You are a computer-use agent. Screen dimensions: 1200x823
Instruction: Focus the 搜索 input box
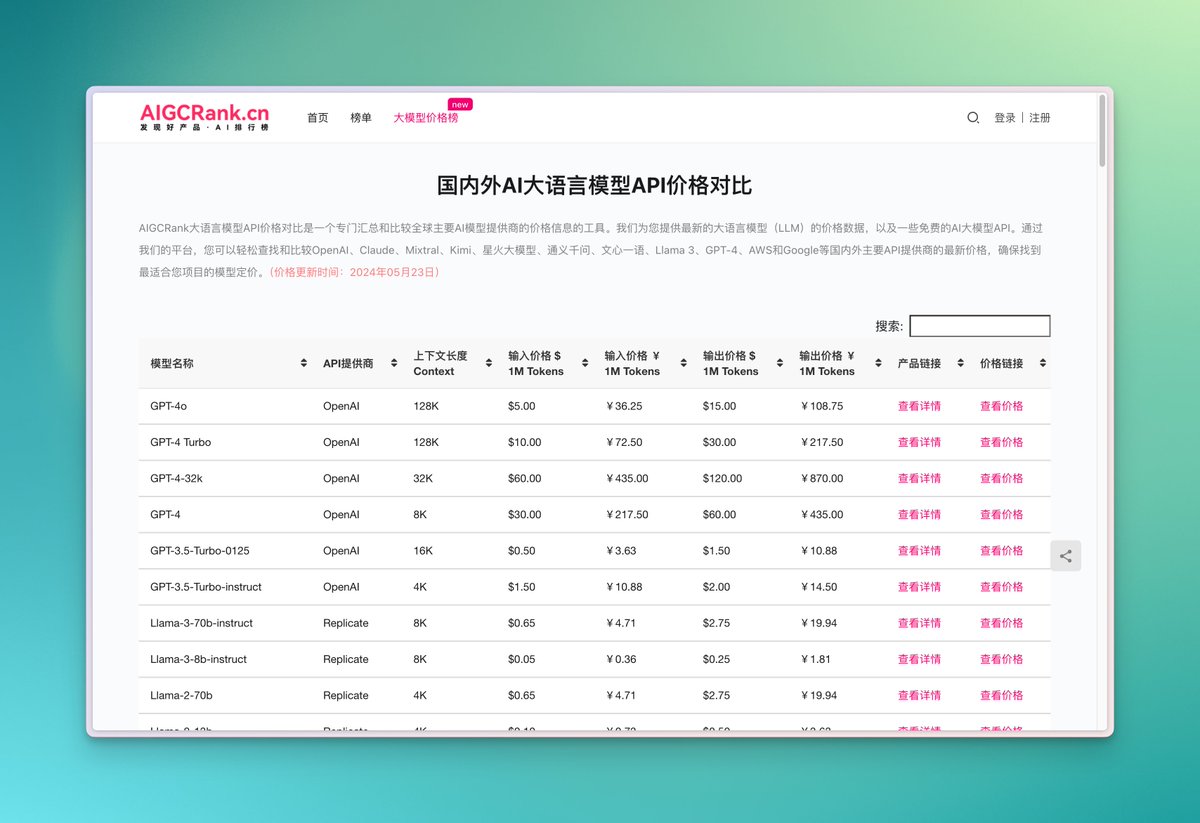[980, 326]
